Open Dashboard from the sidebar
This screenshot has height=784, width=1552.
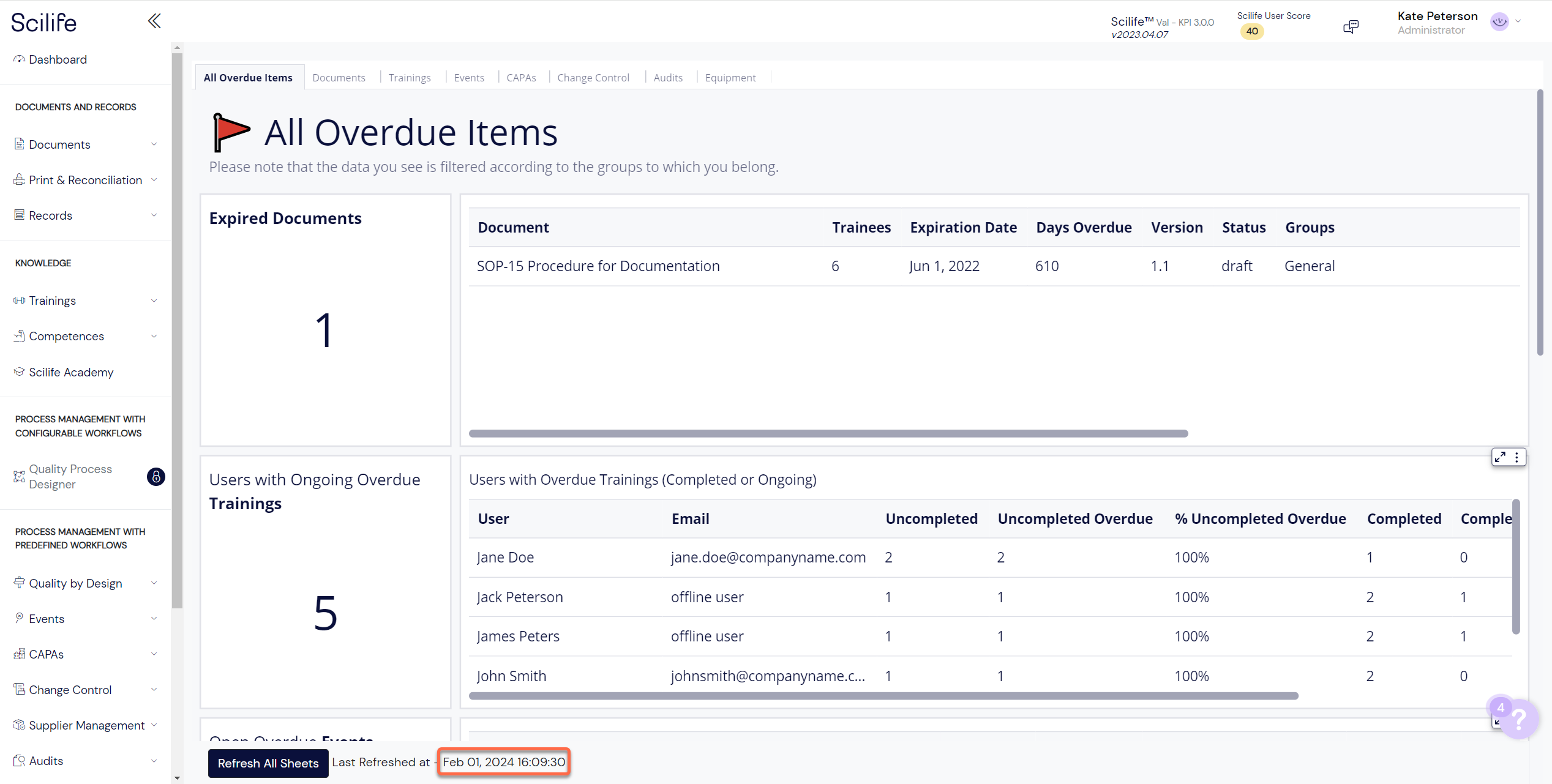coord(58,59)
